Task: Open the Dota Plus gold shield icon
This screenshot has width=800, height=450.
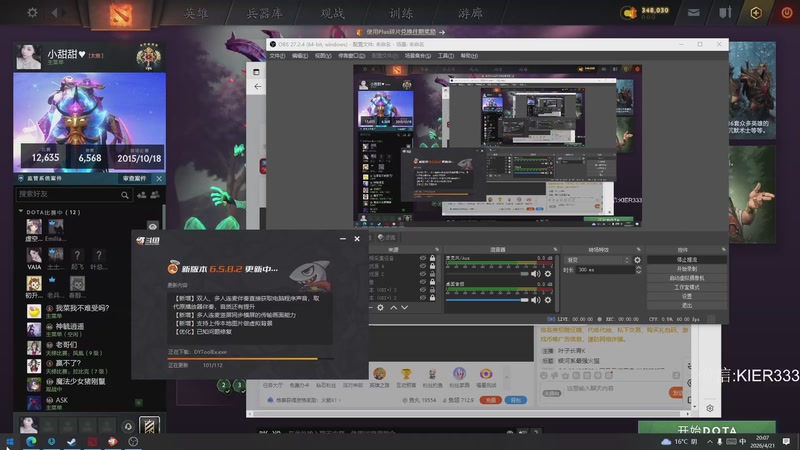Action: [756, 12]
